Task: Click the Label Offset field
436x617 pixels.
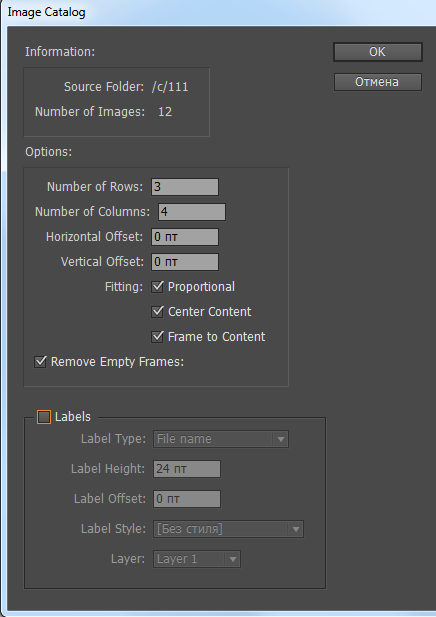Action: [187, 499]
